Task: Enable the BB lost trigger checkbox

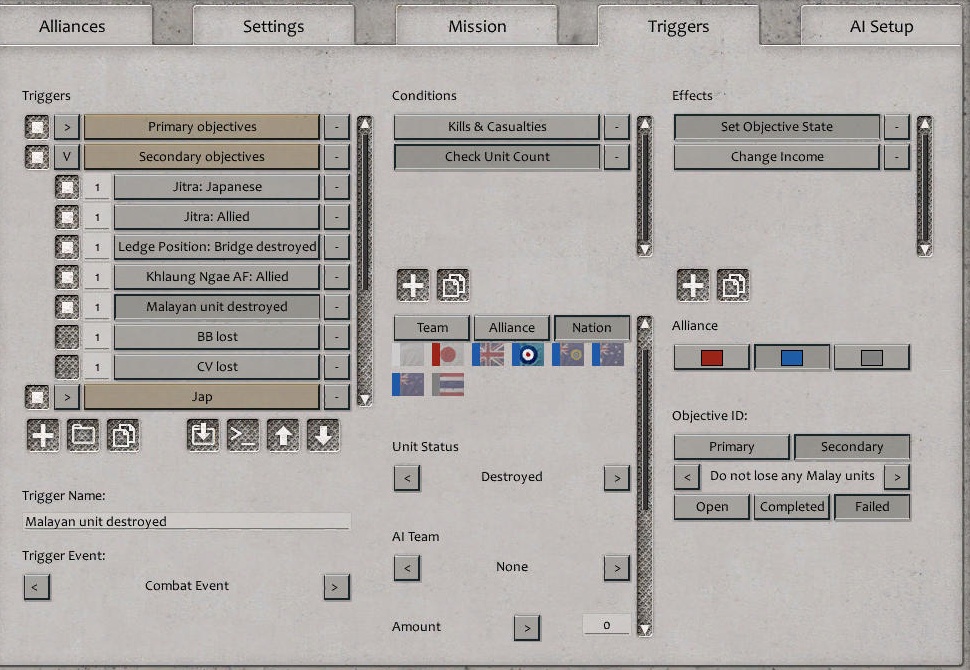Action: 67,337
